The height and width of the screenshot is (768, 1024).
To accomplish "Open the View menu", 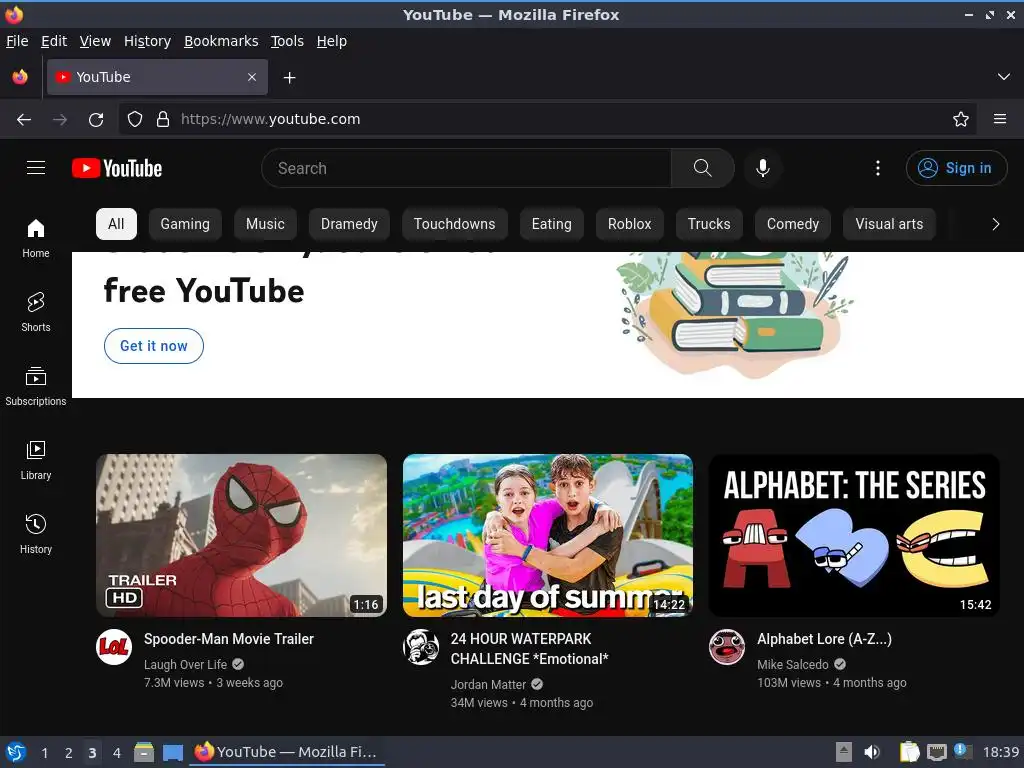I will coord(95,41).
